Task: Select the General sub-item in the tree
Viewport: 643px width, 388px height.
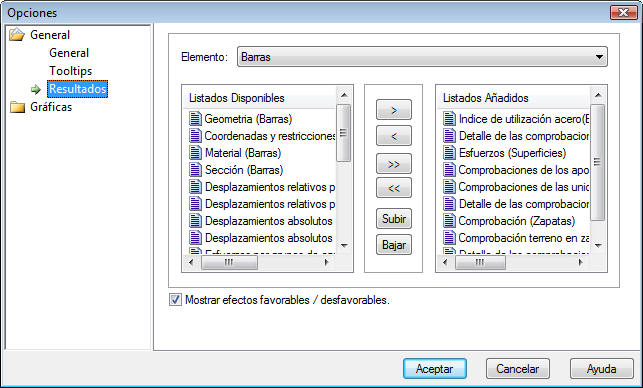Action: pos(69,53)
